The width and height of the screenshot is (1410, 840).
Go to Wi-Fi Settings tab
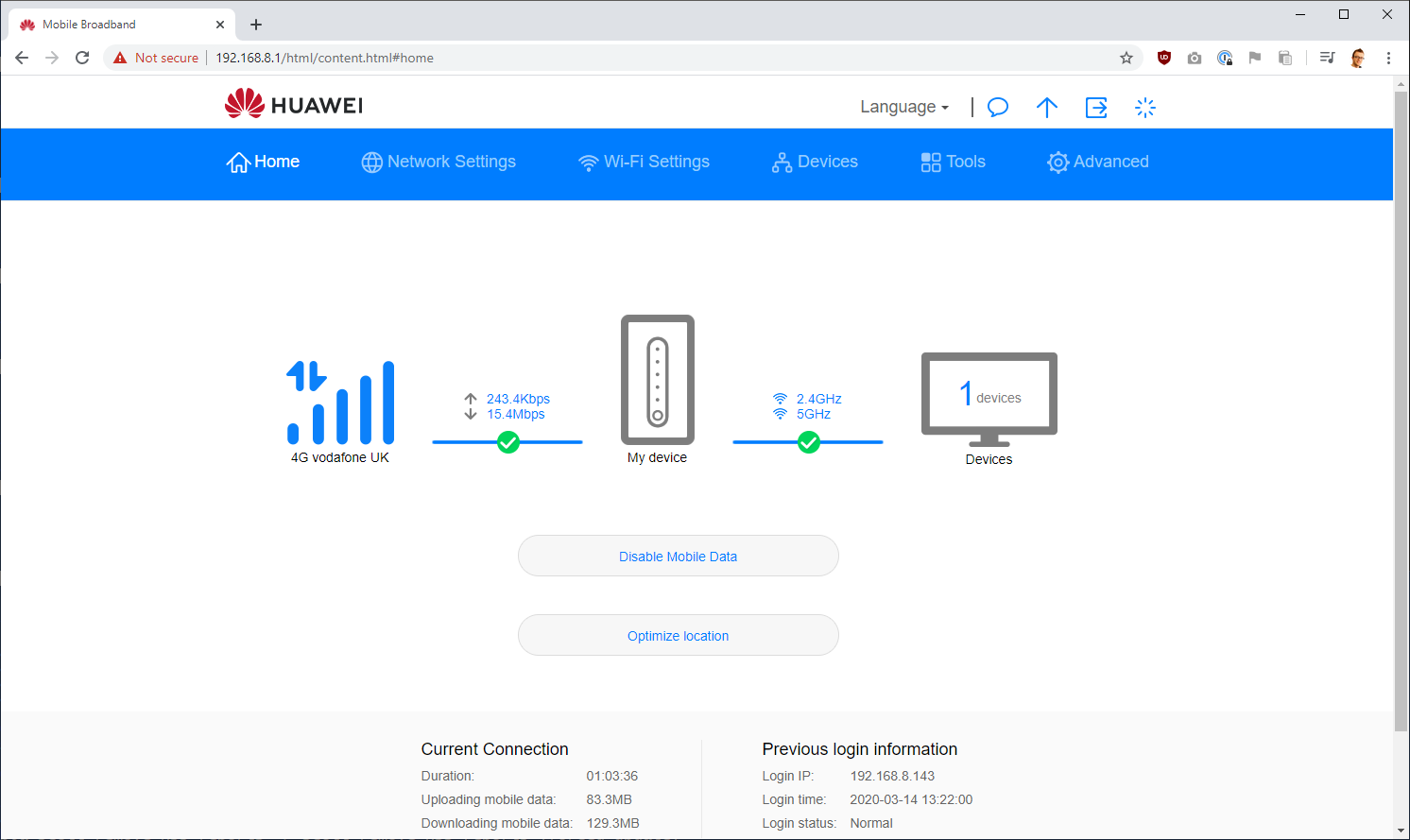click(644, 162)
